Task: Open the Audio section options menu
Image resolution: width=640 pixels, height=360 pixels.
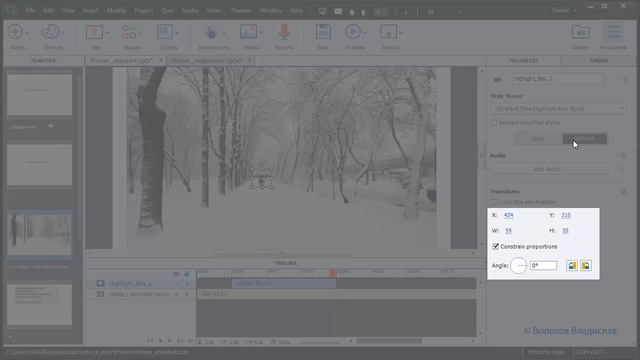Action: pyautogui.click(x=622, y=156)
